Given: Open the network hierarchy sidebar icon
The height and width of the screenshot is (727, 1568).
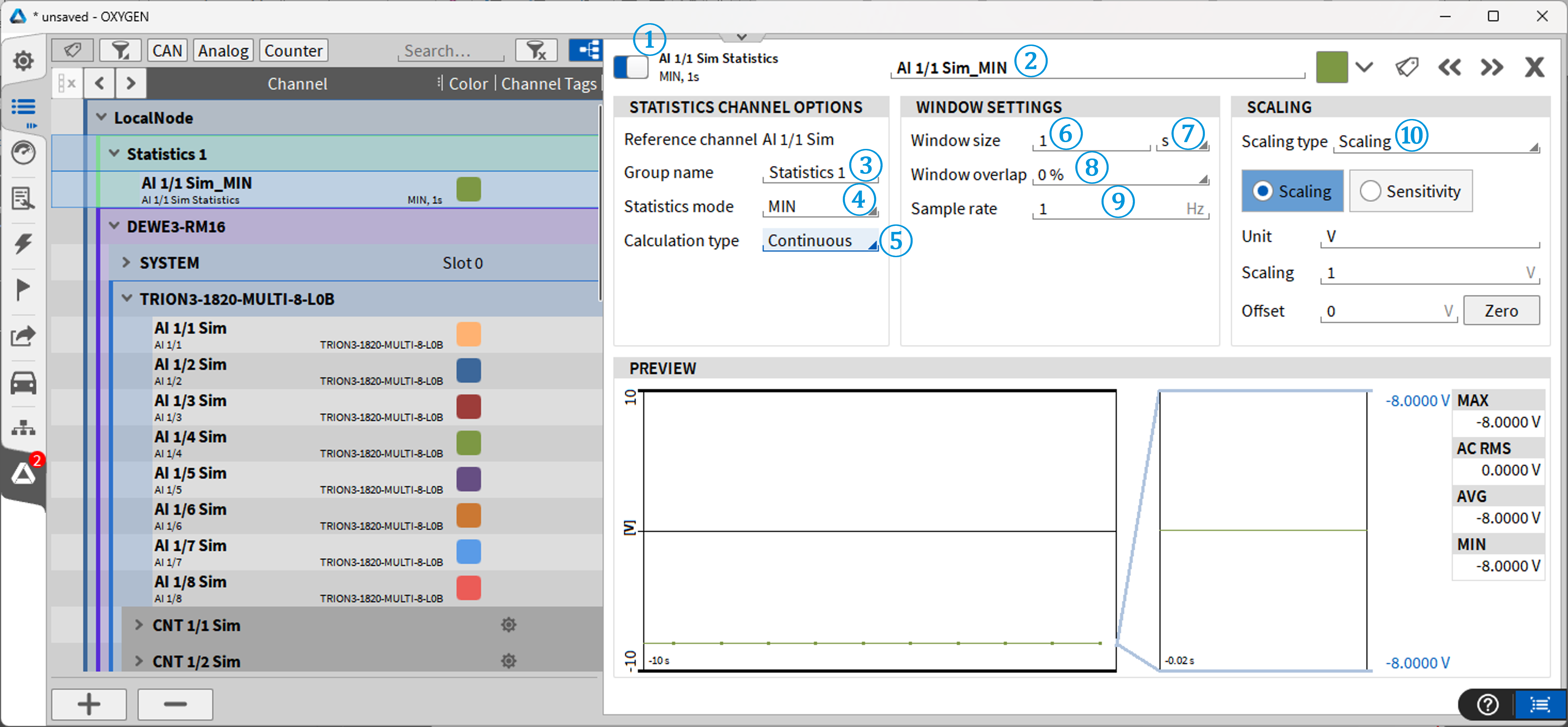Looking at the screenshot, I should click(23, 428).
